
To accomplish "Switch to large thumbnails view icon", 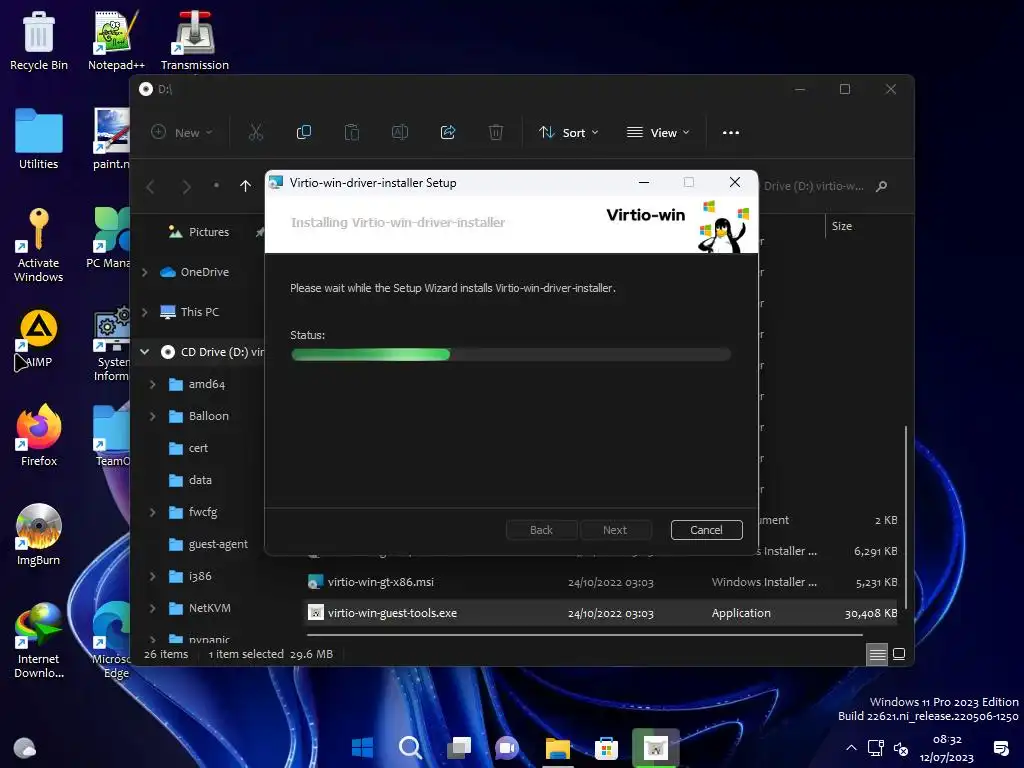I will pyautogui.click(x=899, y=654).
